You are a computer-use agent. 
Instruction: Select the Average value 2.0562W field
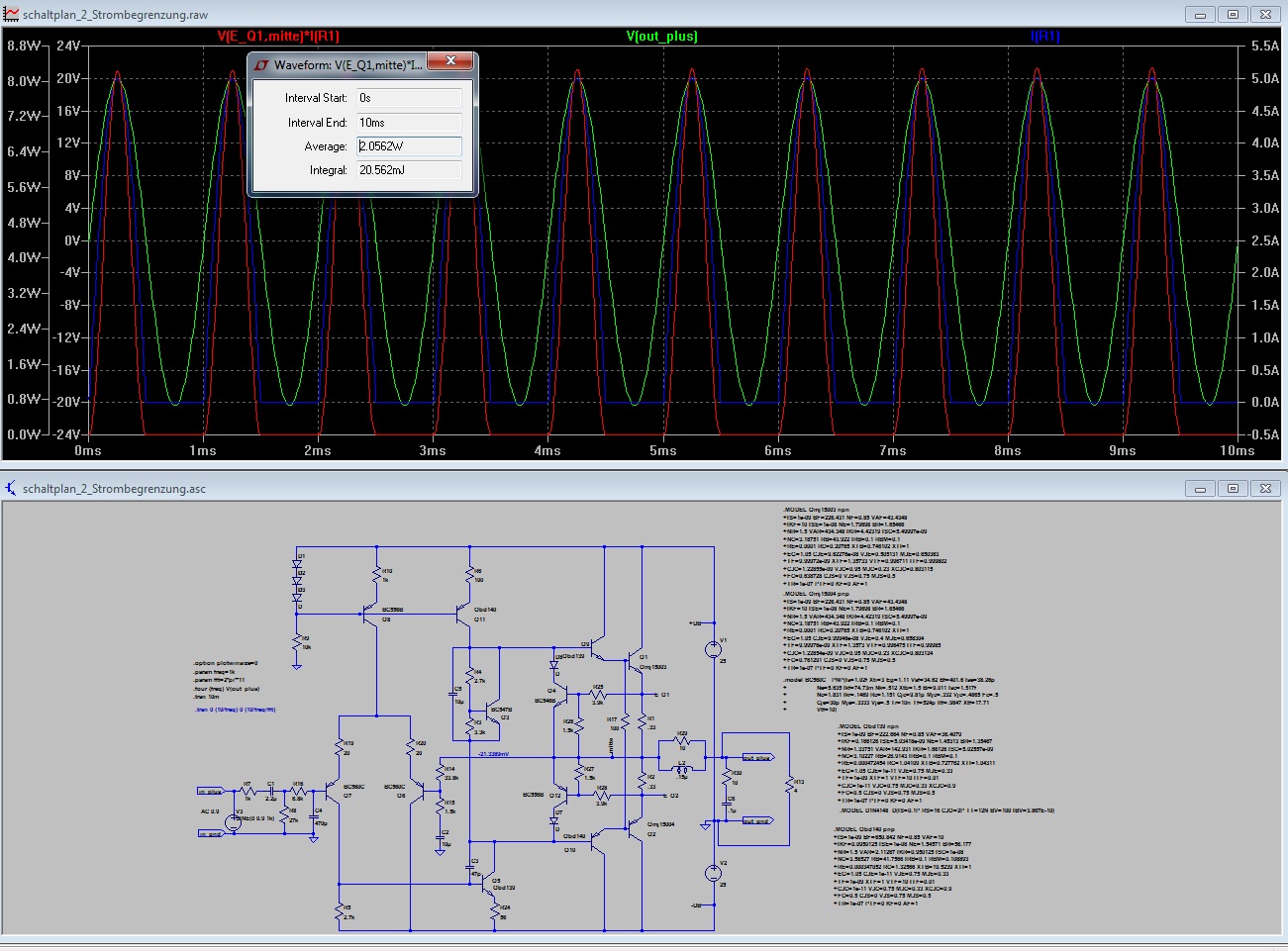point(409,146)
